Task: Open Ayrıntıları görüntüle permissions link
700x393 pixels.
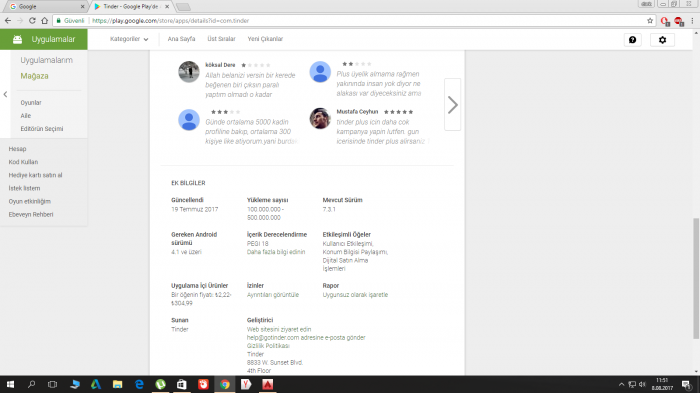Action: tap(273, 295)
